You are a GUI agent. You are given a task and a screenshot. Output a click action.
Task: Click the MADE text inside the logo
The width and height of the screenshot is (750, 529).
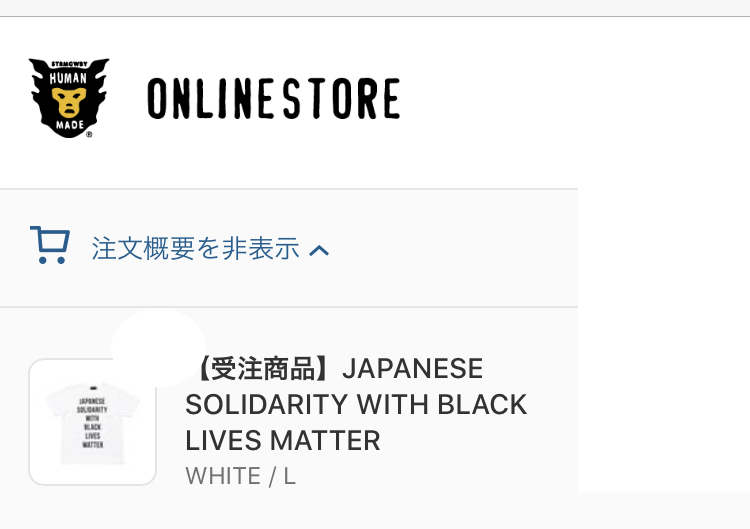tap(70, 125)
